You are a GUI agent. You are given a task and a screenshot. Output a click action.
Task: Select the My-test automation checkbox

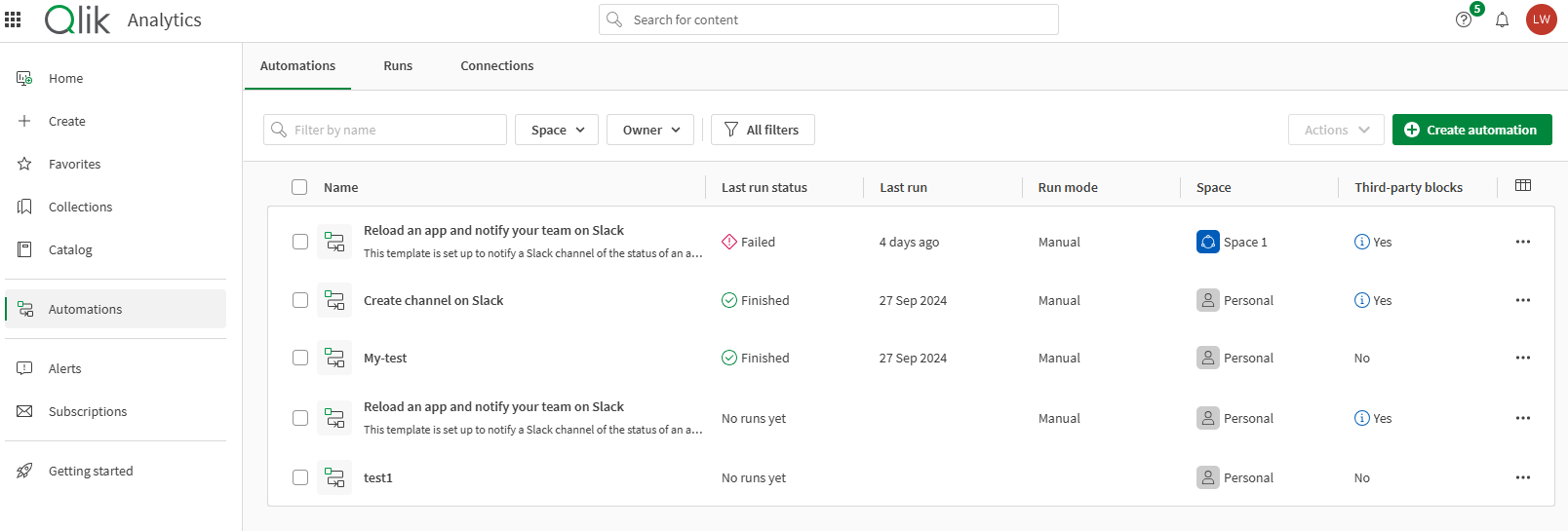[300, 359]
